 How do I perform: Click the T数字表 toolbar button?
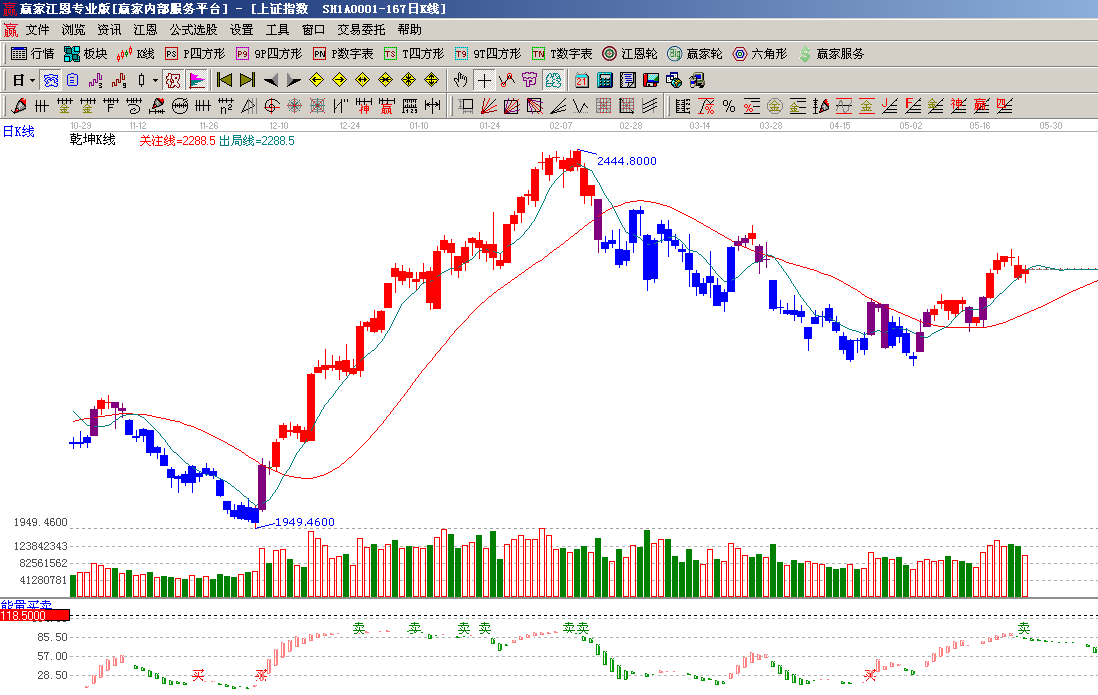561,54
